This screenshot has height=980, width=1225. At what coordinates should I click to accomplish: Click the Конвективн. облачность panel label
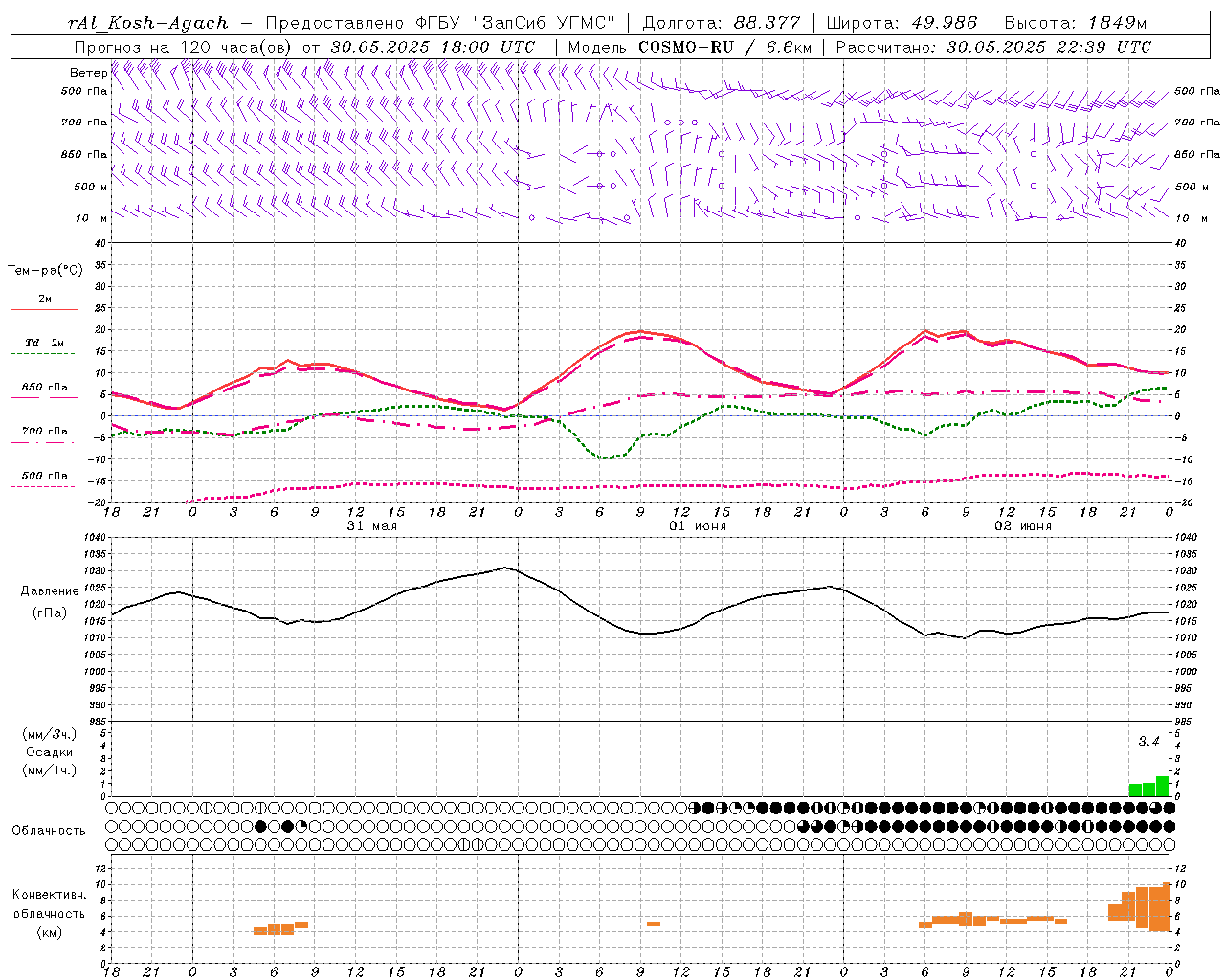pyautogui.click(x=49, y=904)
